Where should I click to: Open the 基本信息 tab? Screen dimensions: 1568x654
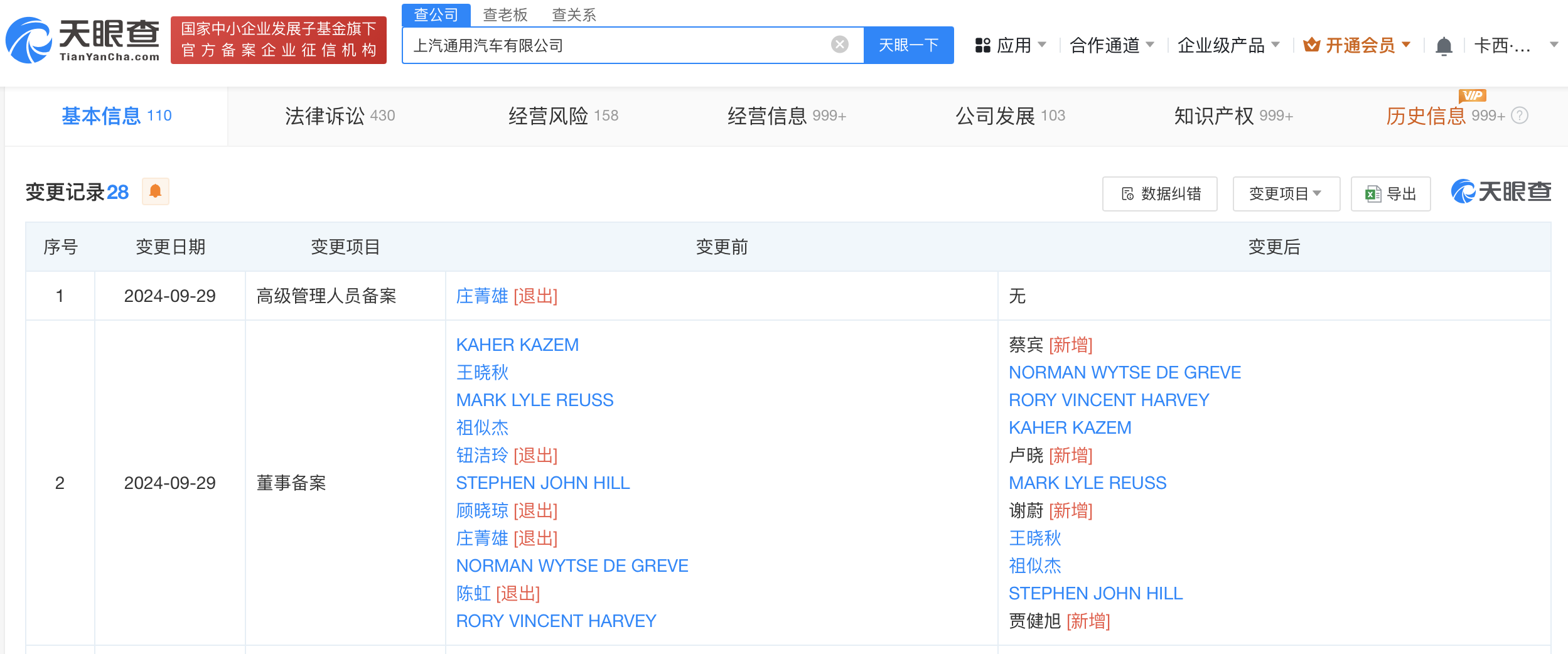point(117,115)
